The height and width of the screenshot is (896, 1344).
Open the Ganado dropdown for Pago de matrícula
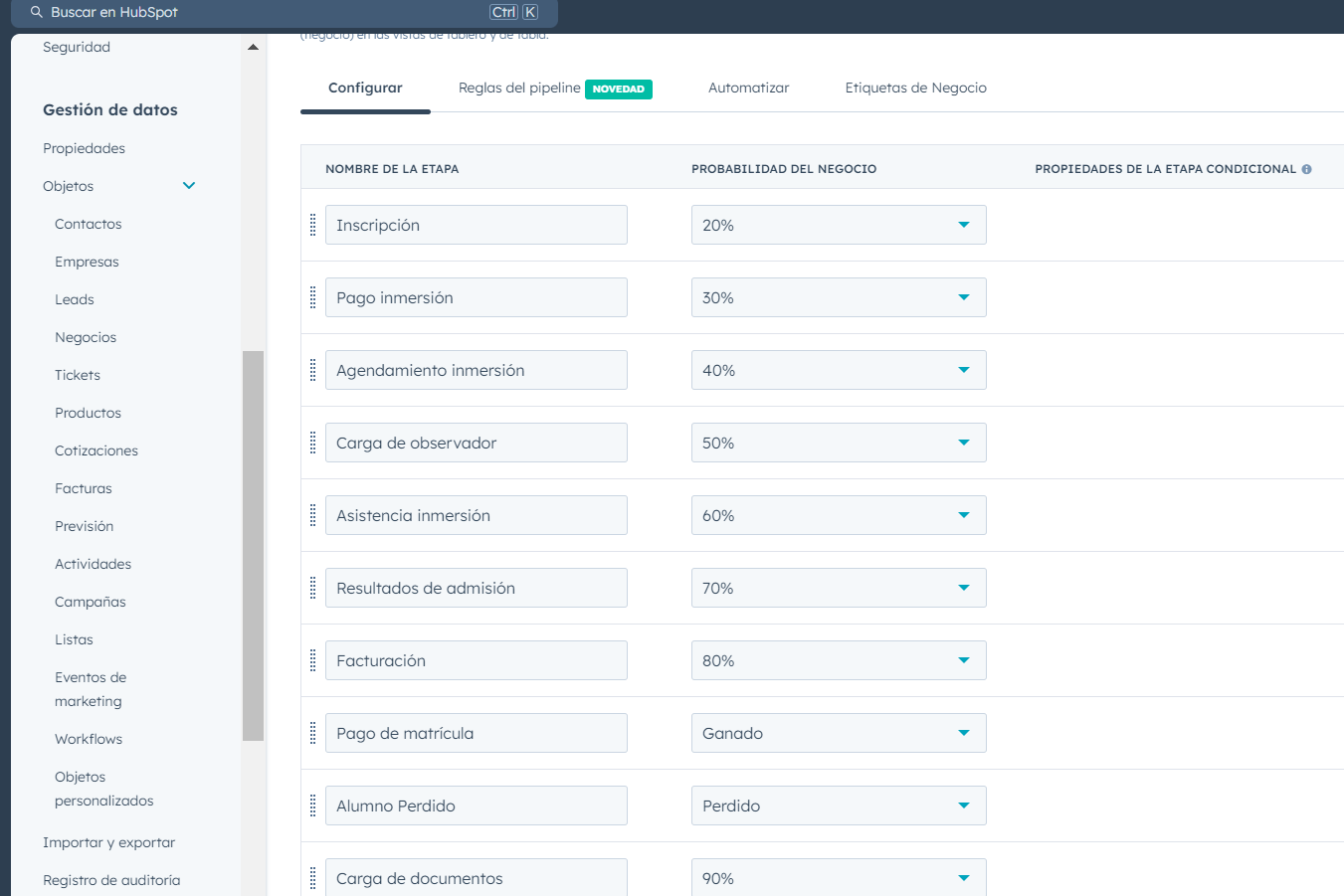839,733
